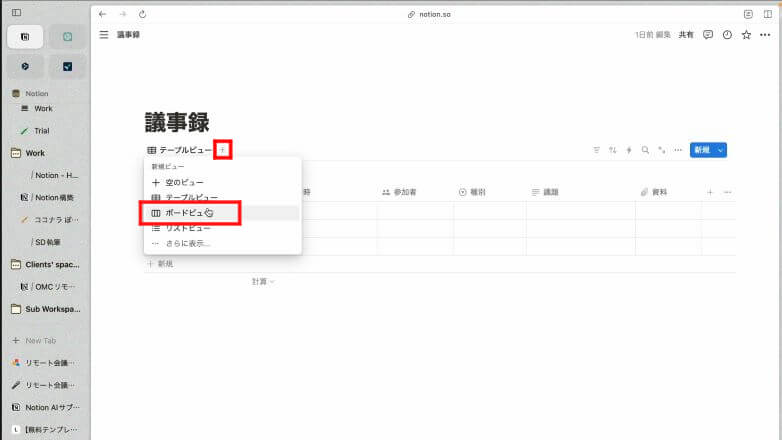Open the Clients' space folder in sidebar
782x440 pixels.
click(45, 264)
